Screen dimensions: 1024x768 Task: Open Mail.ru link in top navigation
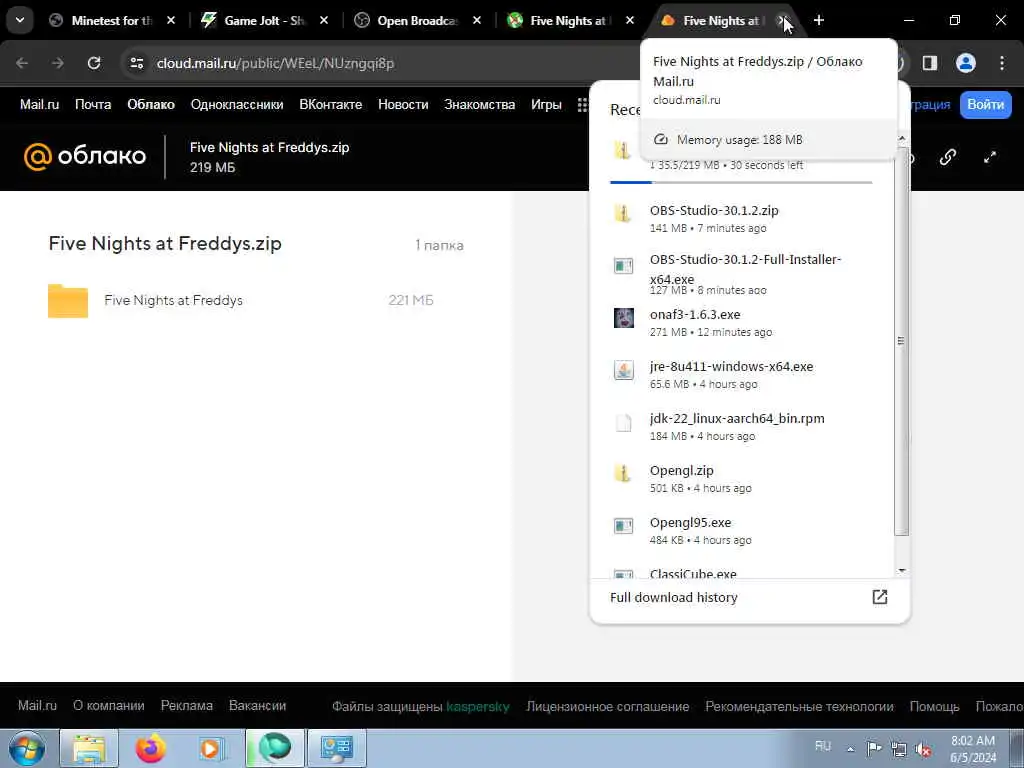[x=39, y=104]
